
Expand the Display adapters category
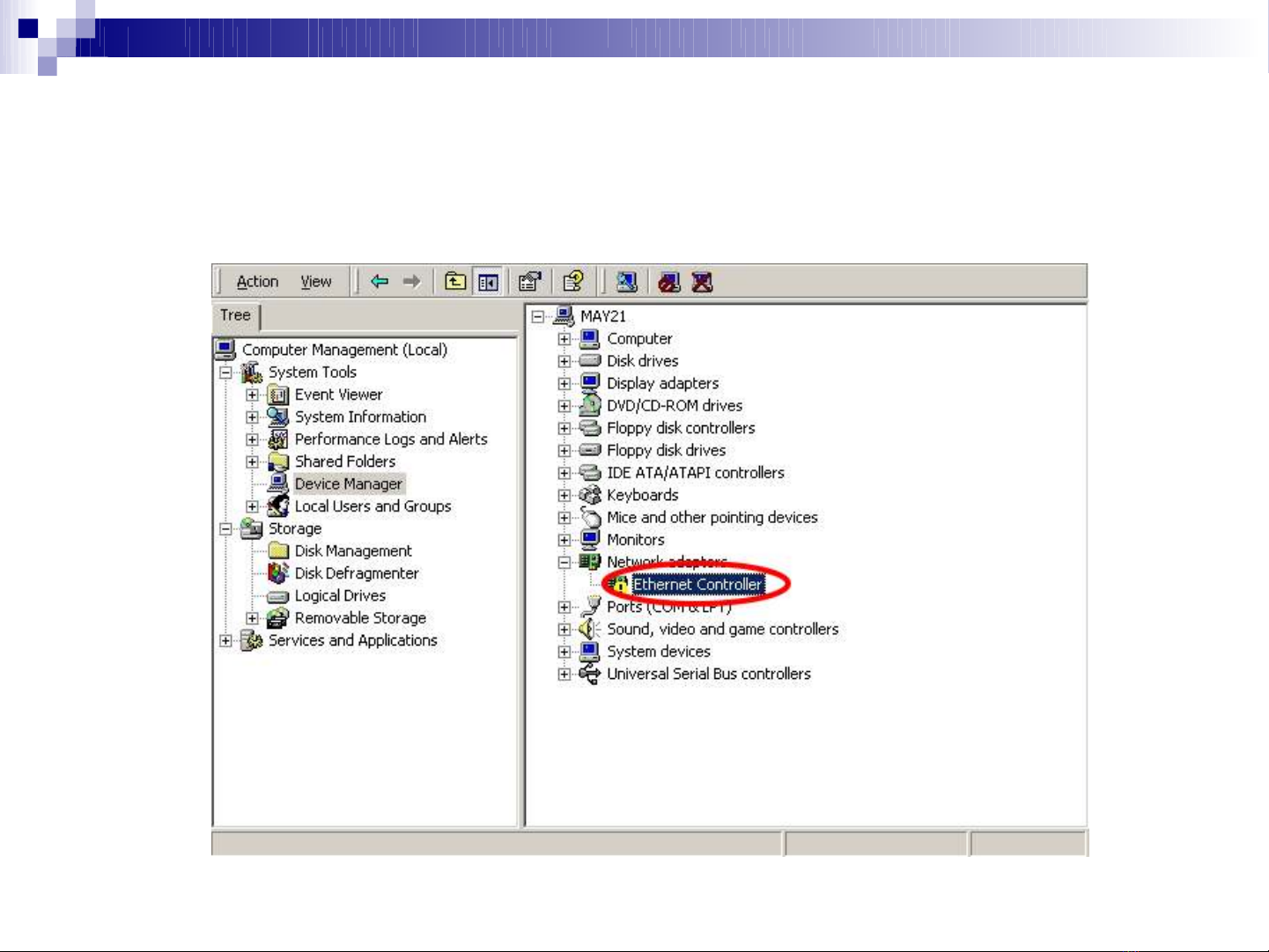click(x=564, y=384)
